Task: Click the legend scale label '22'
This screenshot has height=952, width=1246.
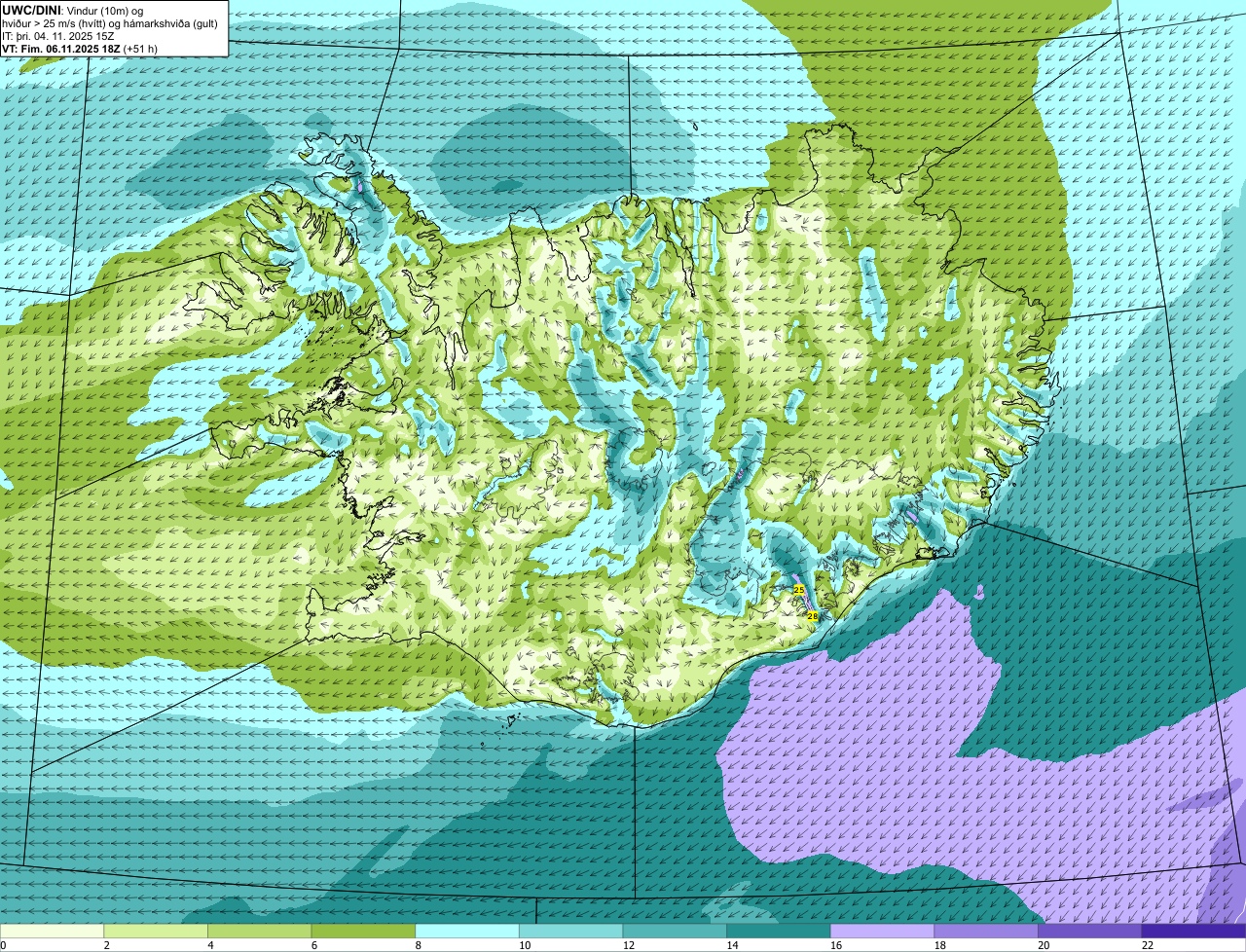Action: pyautogui.click(x=1148, y=945)
